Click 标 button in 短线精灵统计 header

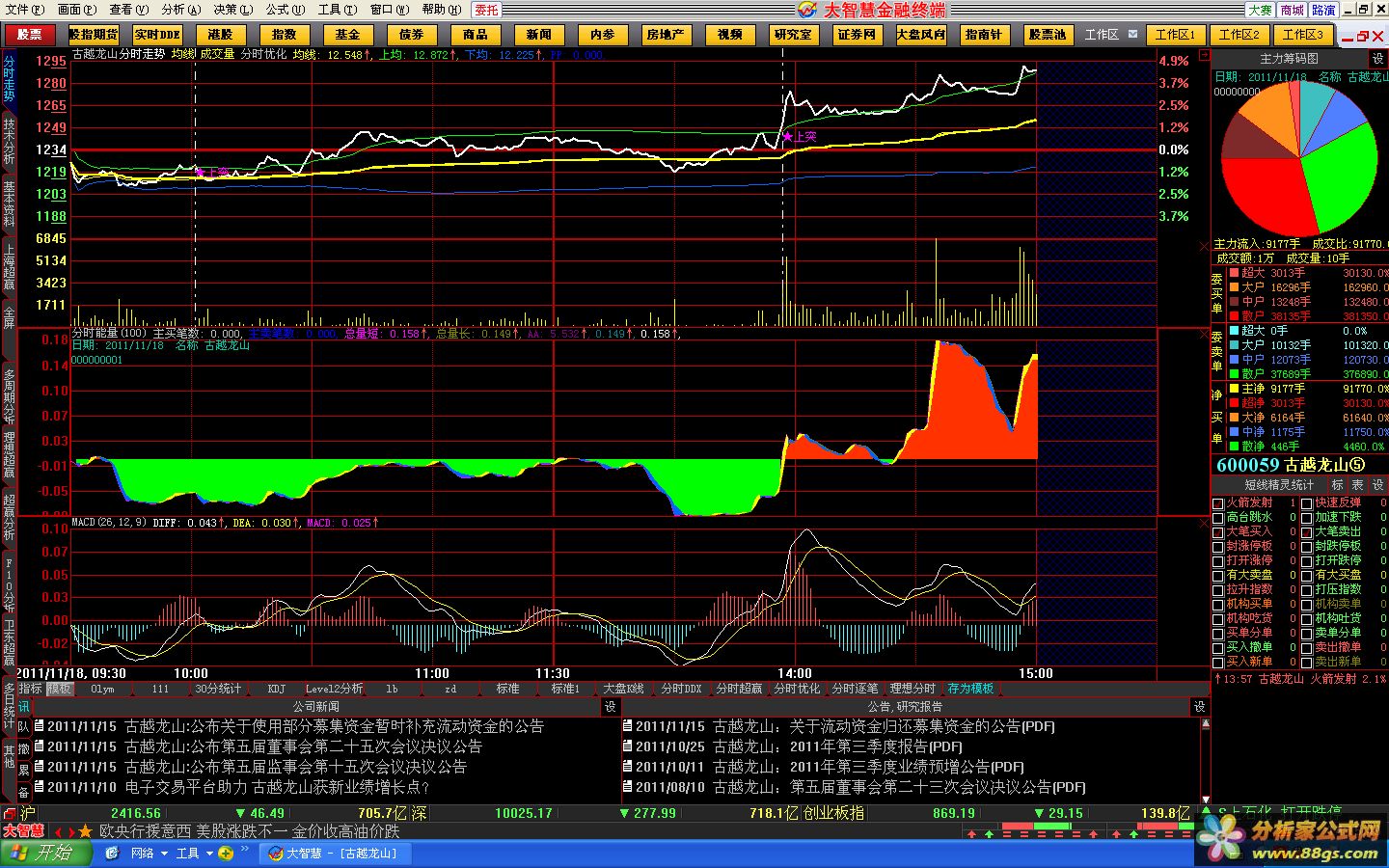pos(1337,485)
